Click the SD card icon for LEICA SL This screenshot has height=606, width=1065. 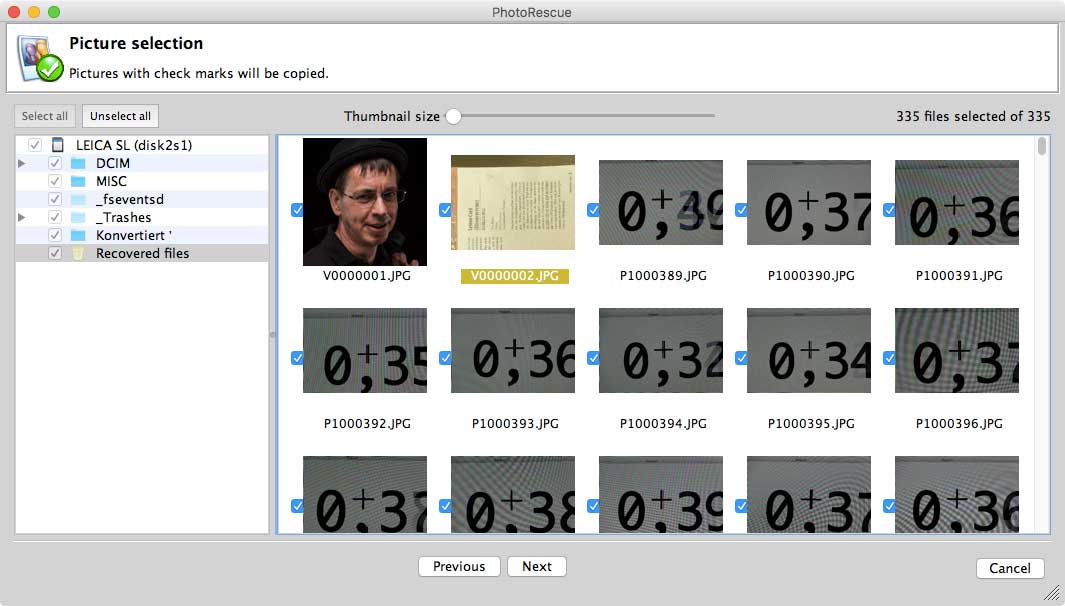(x=58, y=145)
